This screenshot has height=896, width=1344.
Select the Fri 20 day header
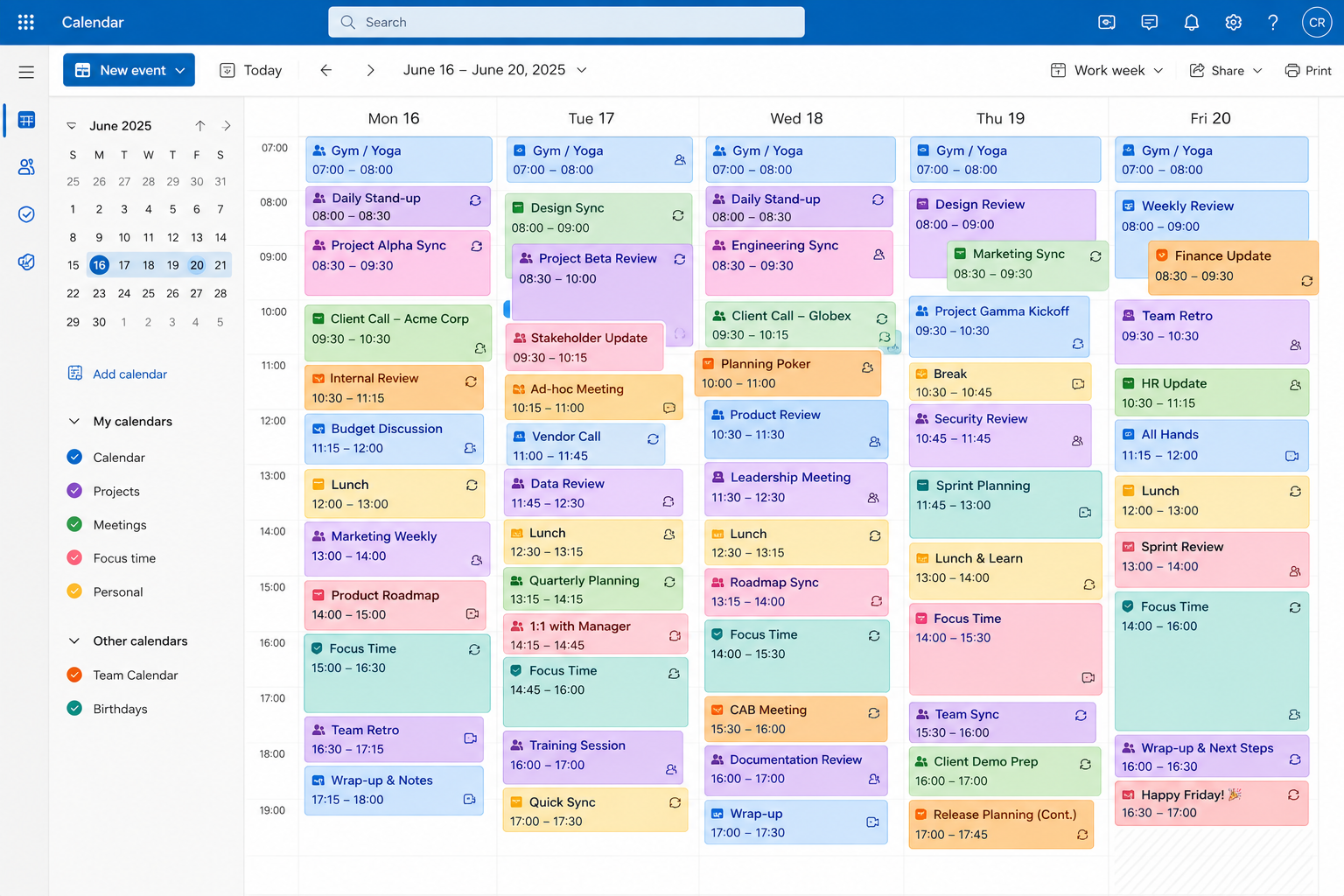pos(1210,118)
